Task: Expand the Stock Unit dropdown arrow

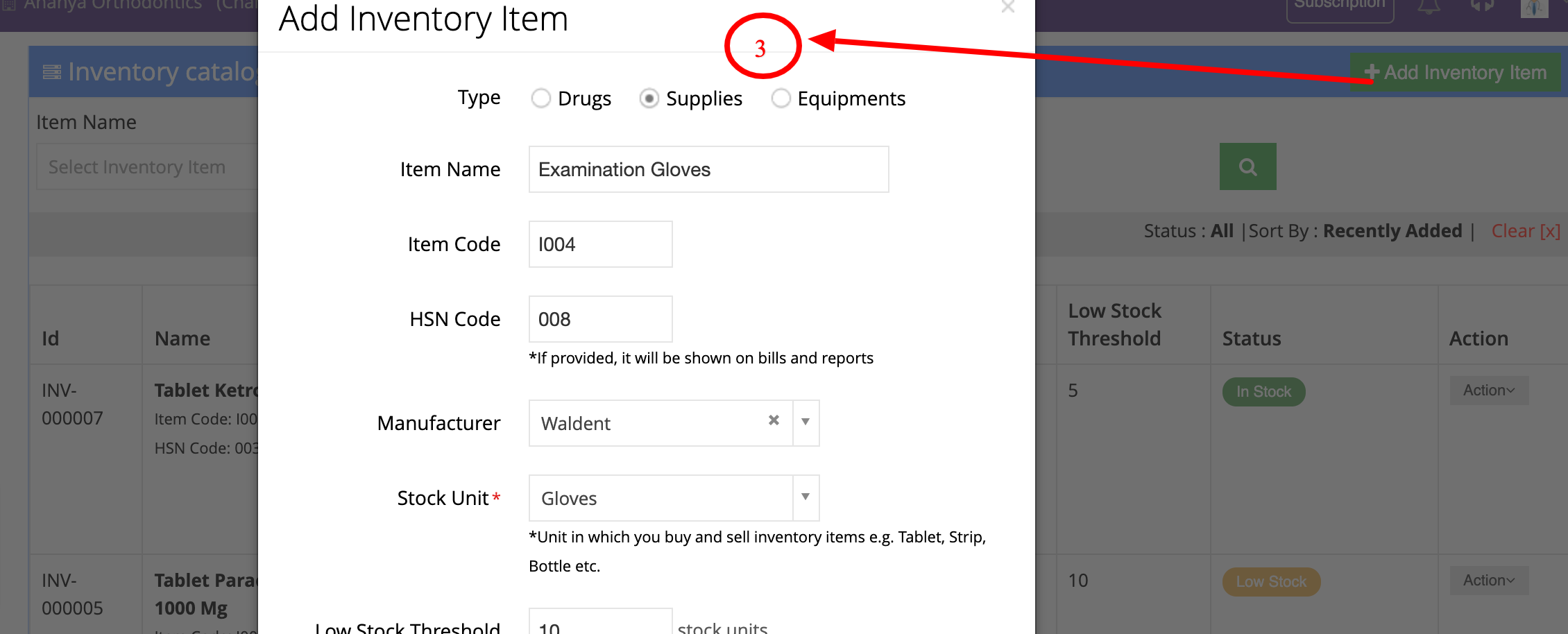Action: point(806,497)
